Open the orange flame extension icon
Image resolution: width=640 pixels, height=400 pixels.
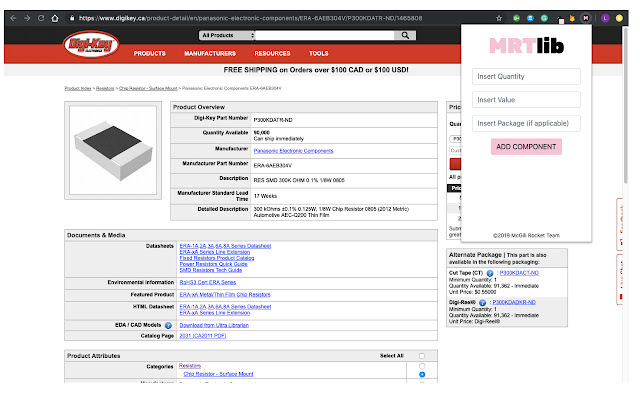[572, 18]
